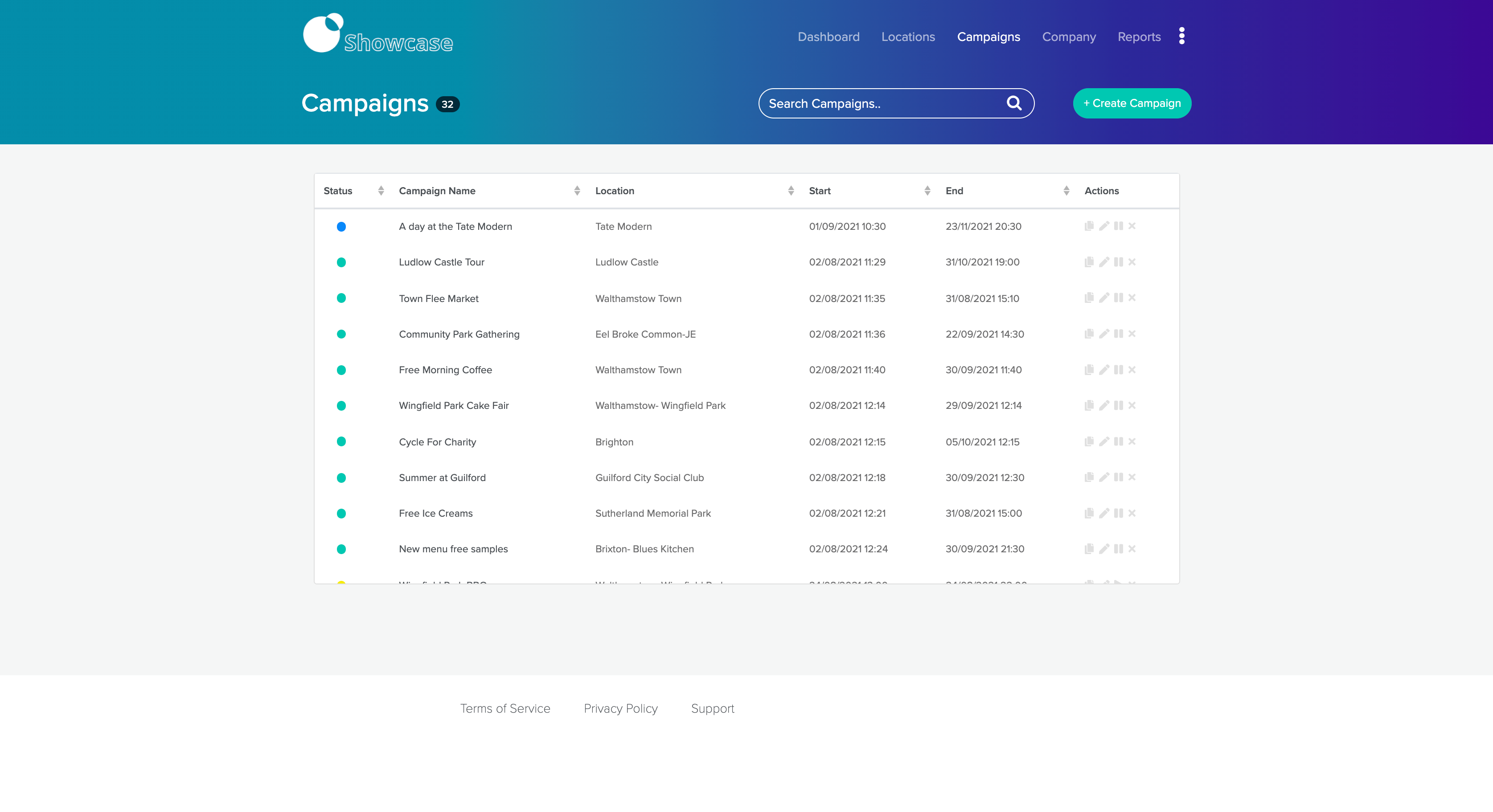The width and height of the screenshot is (1493, 812).
Task: Open the Dashboard page
Action: pos(828,37)
